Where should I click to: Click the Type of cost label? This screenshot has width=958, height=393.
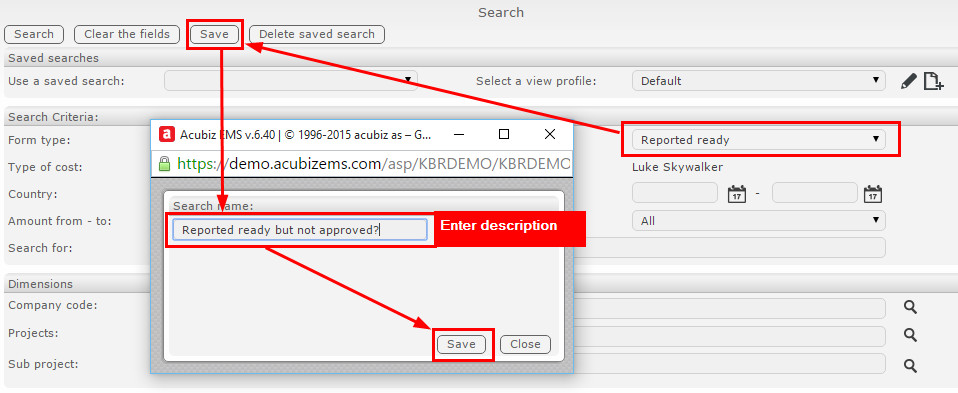[45, 167]
